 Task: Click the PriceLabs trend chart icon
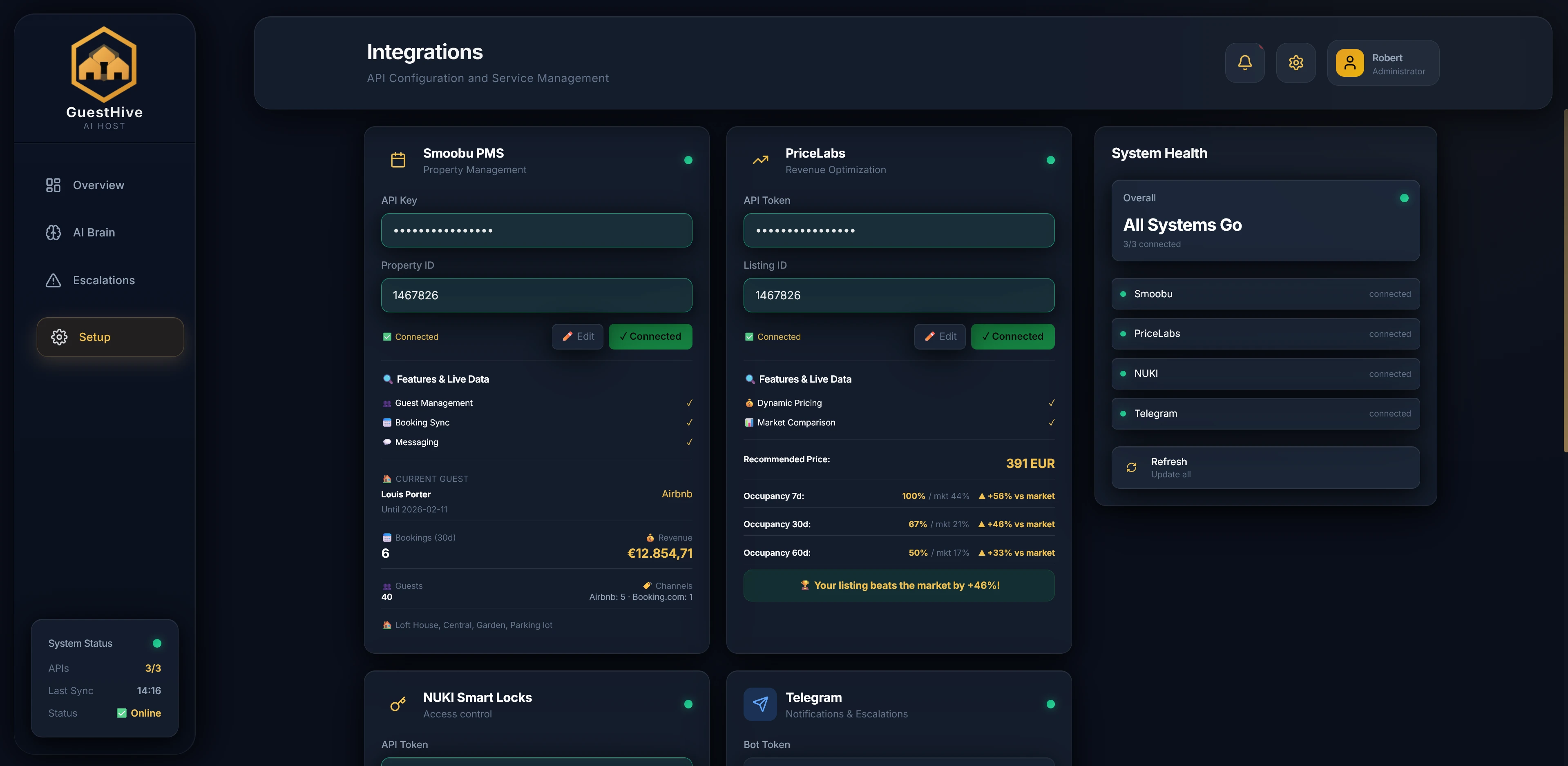[x=760, y=160]
